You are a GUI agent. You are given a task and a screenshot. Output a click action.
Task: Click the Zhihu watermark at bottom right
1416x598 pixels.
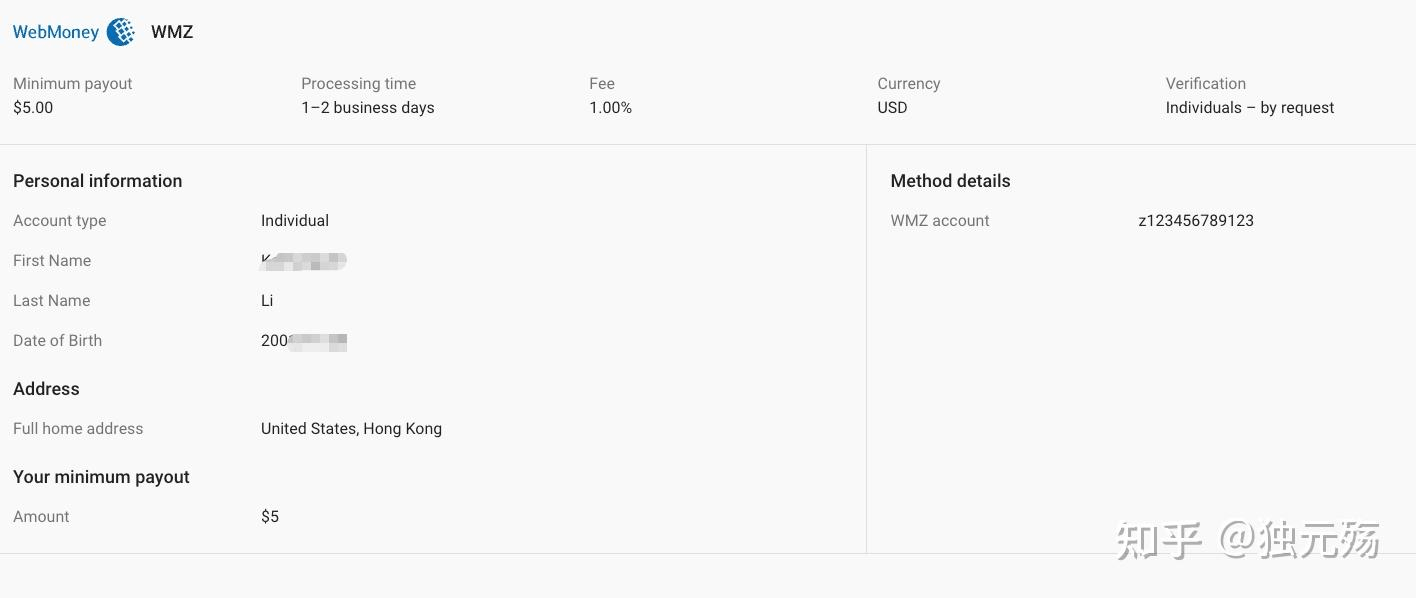point(1248,541)
